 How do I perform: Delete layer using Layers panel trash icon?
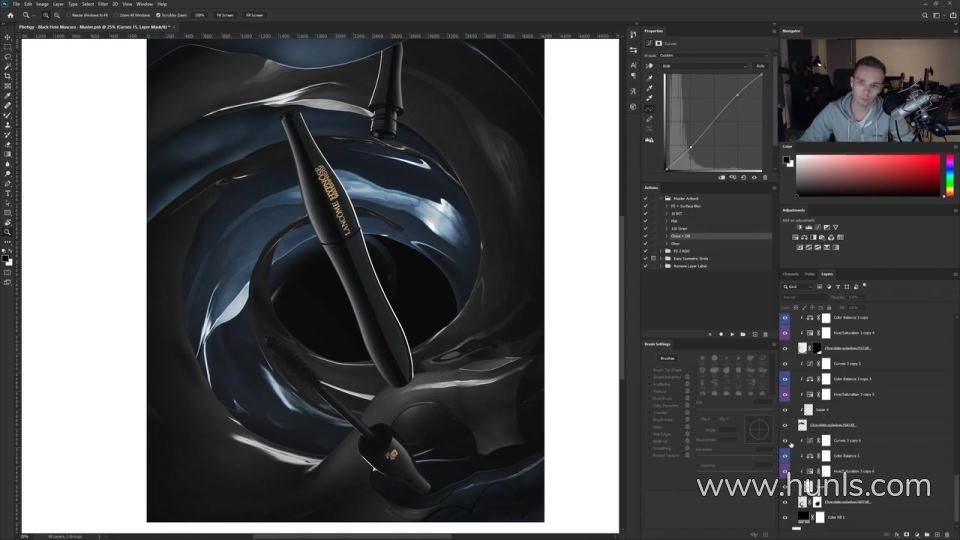(947, 534)
